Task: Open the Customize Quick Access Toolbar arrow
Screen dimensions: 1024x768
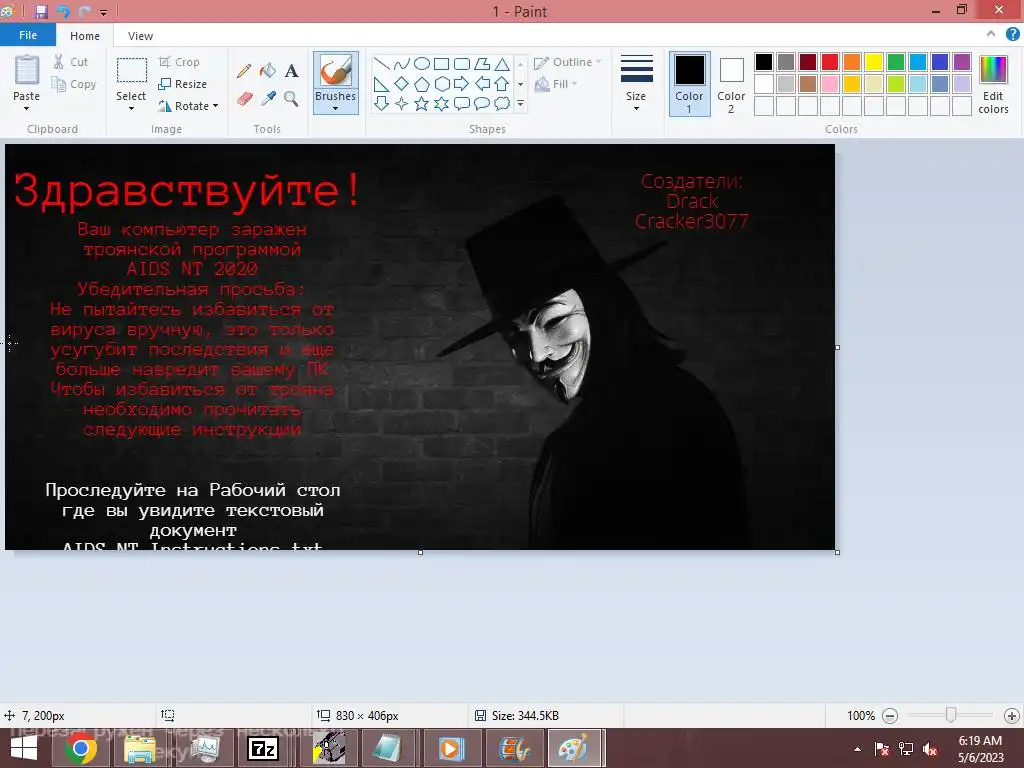Action: 103,12
